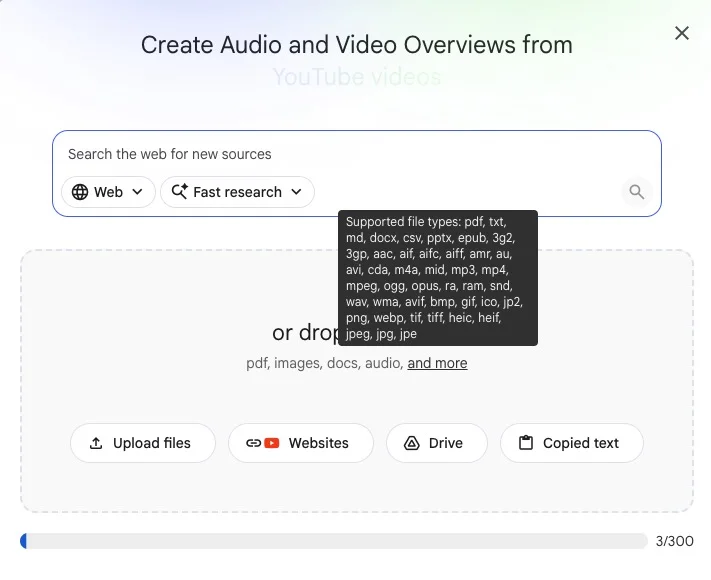
Task: Click the globe icon in Web selector
Action: click(x=80, y=192)
